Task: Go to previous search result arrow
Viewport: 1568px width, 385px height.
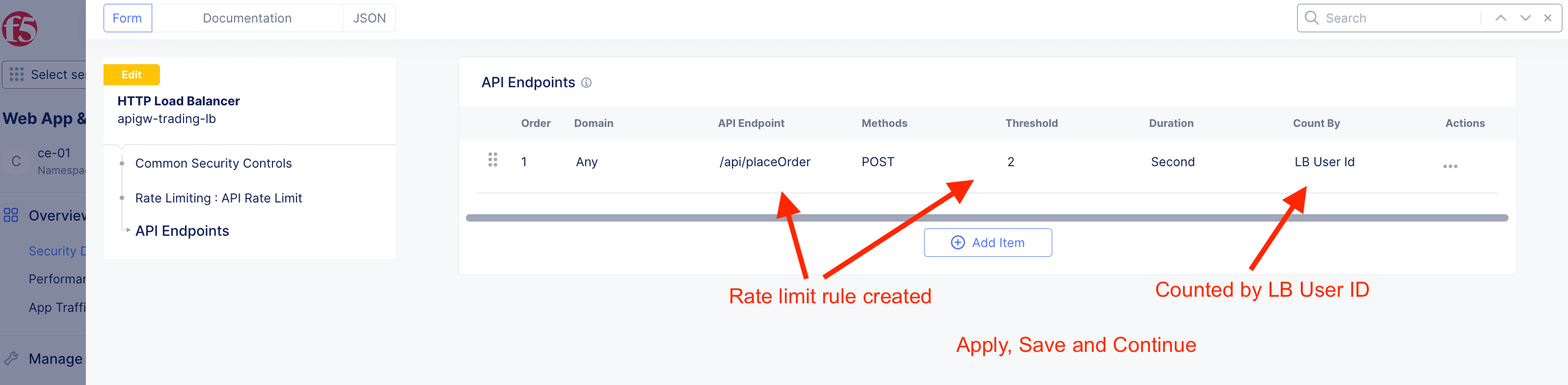Action: click(x=1501, y=18)
